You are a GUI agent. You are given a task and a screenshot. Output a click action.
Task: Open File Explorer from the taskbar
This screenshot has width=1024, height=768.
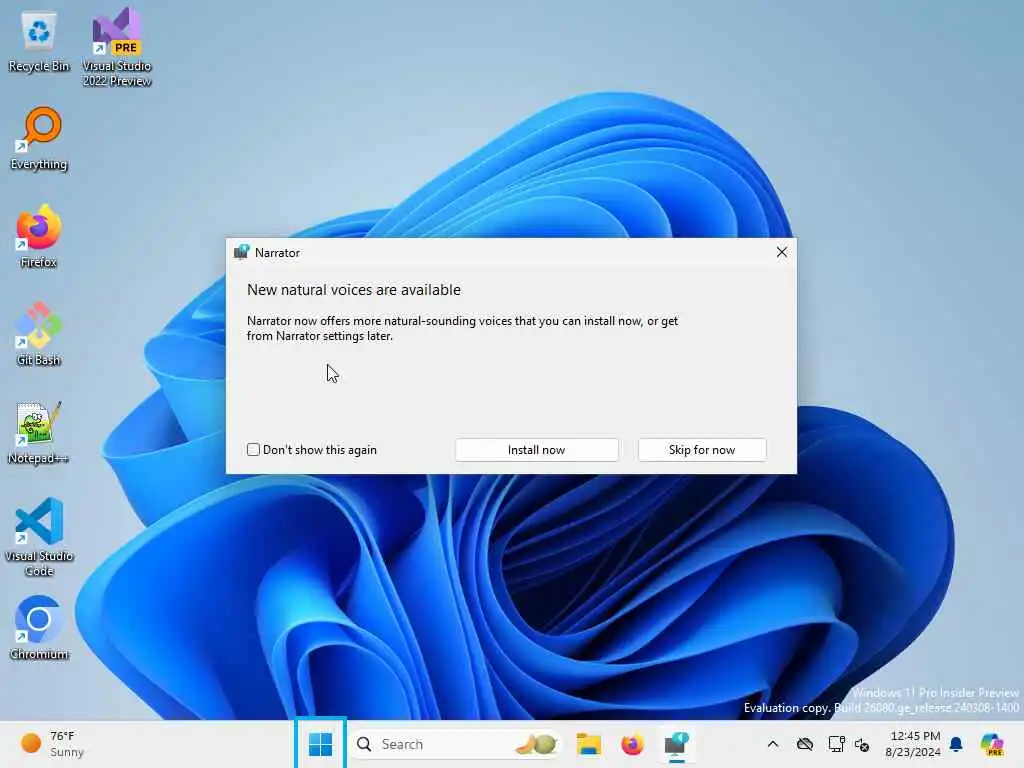pyautogui.click(x=588, y=744)
